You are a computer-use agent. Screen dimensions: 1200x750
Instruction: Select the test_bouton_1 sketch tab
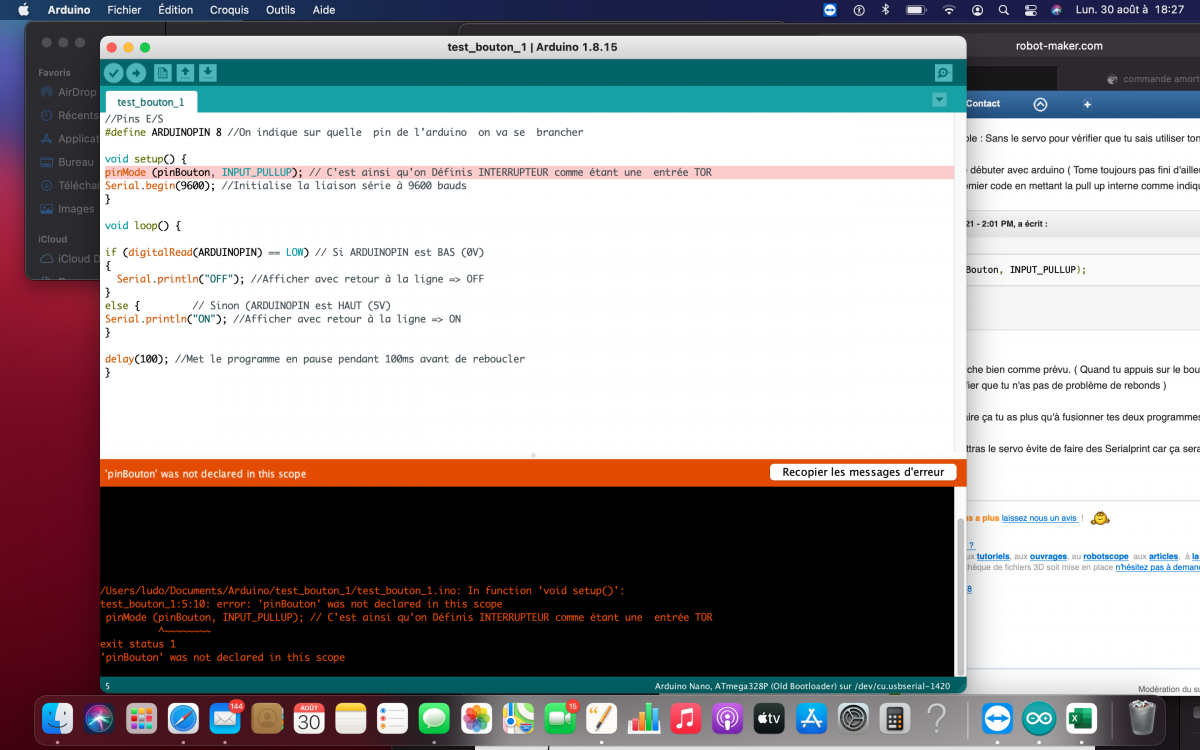click(151, 102)
